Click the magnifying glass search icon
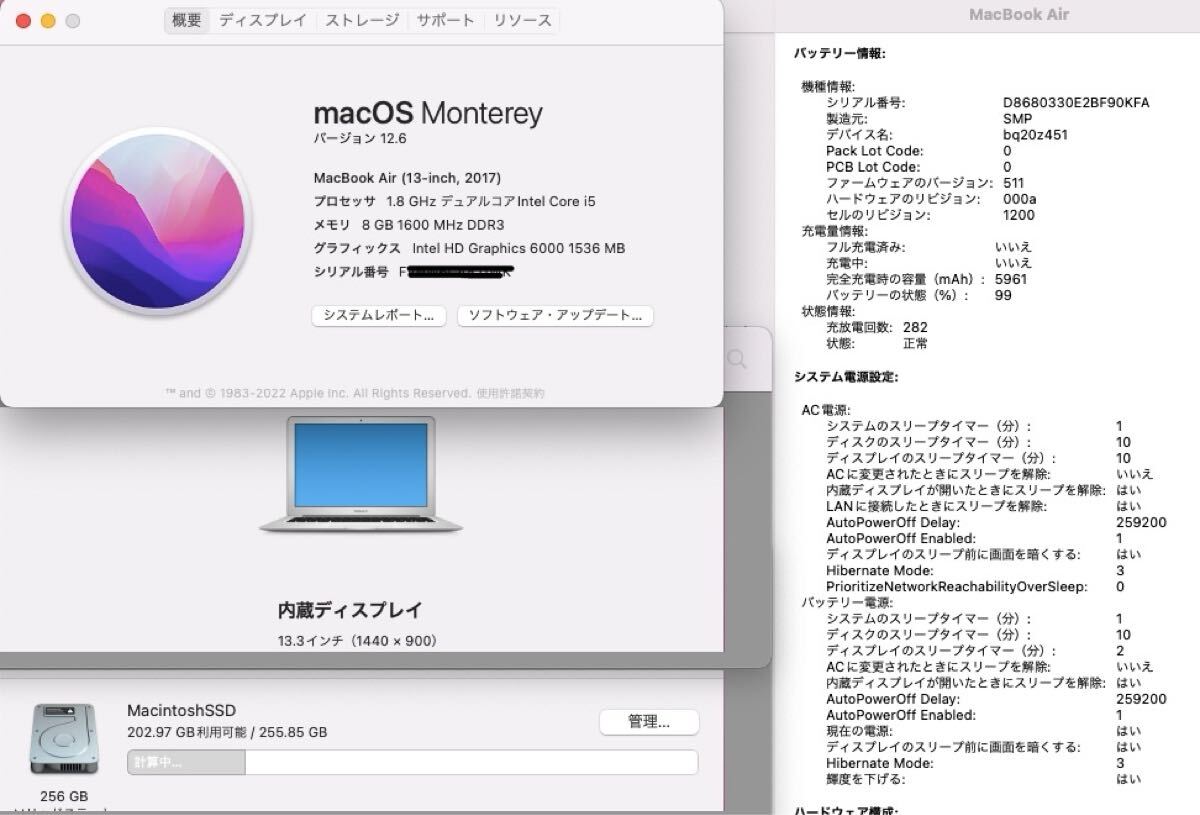This screenshot has height=815, width=1200. 737,359
